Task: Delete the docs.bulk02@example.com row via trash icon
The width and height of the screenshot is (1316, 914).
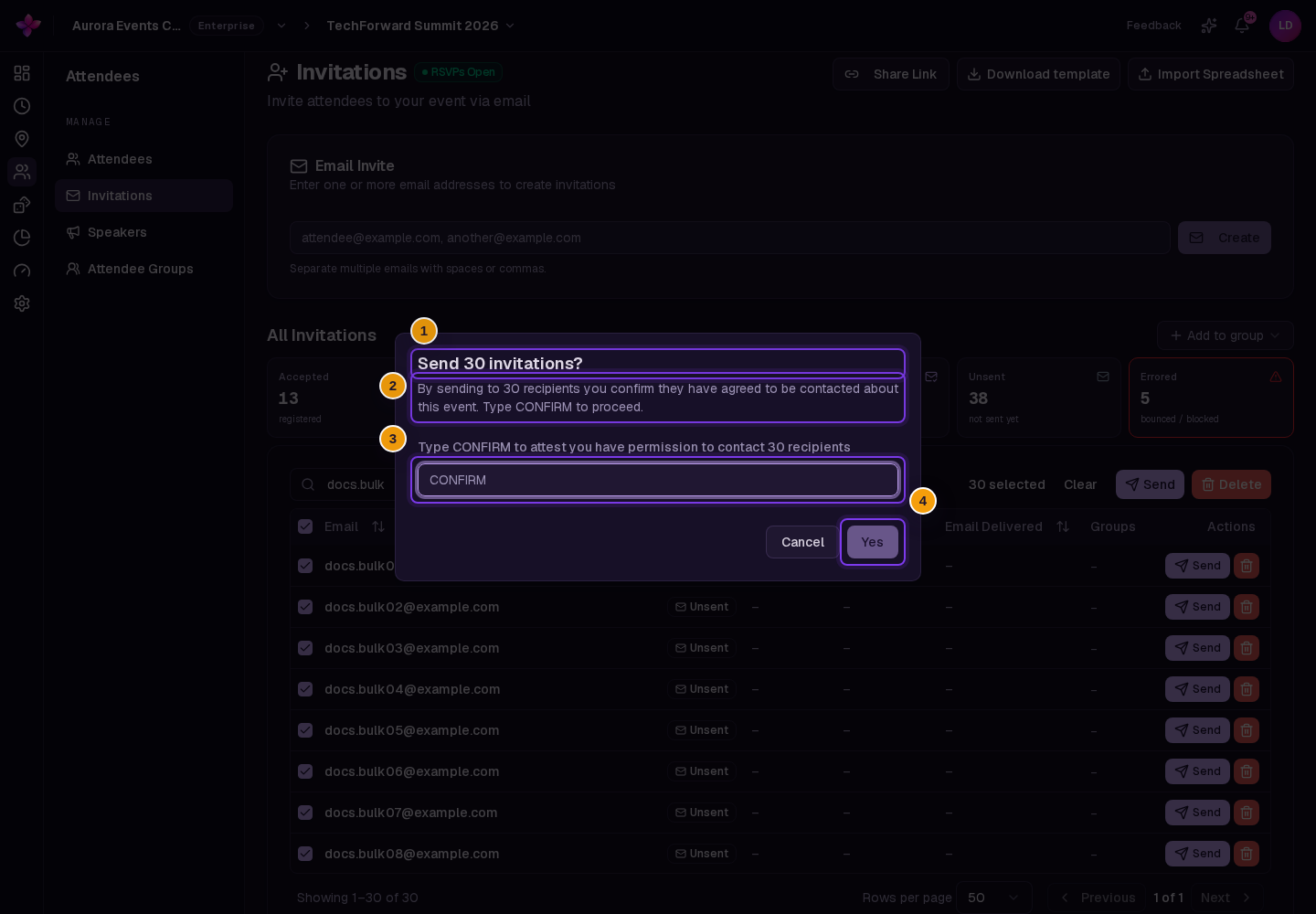Action: 1247,607
